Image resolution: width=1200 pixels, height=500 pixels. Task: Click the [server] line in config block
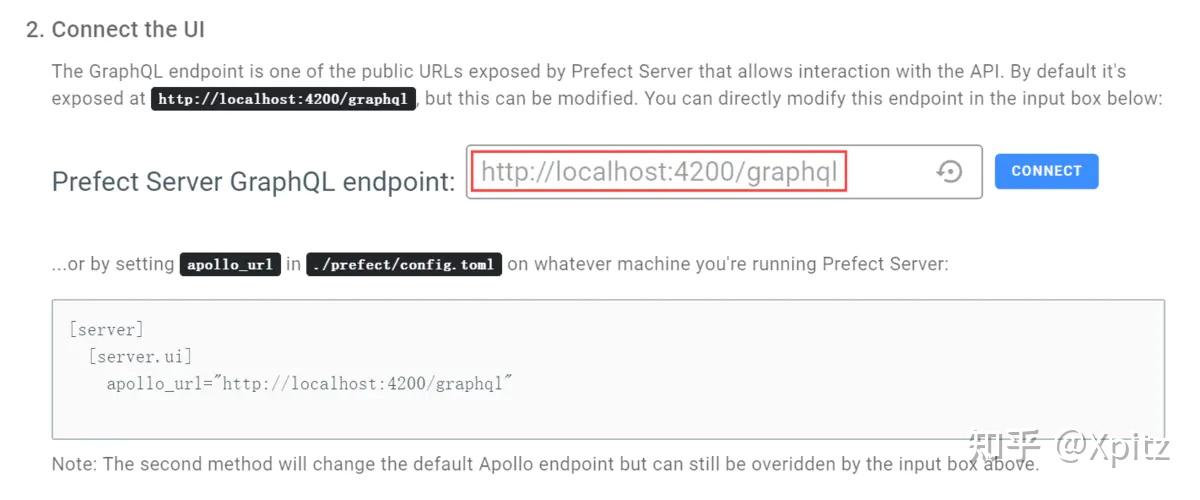[x=107, y=329]
